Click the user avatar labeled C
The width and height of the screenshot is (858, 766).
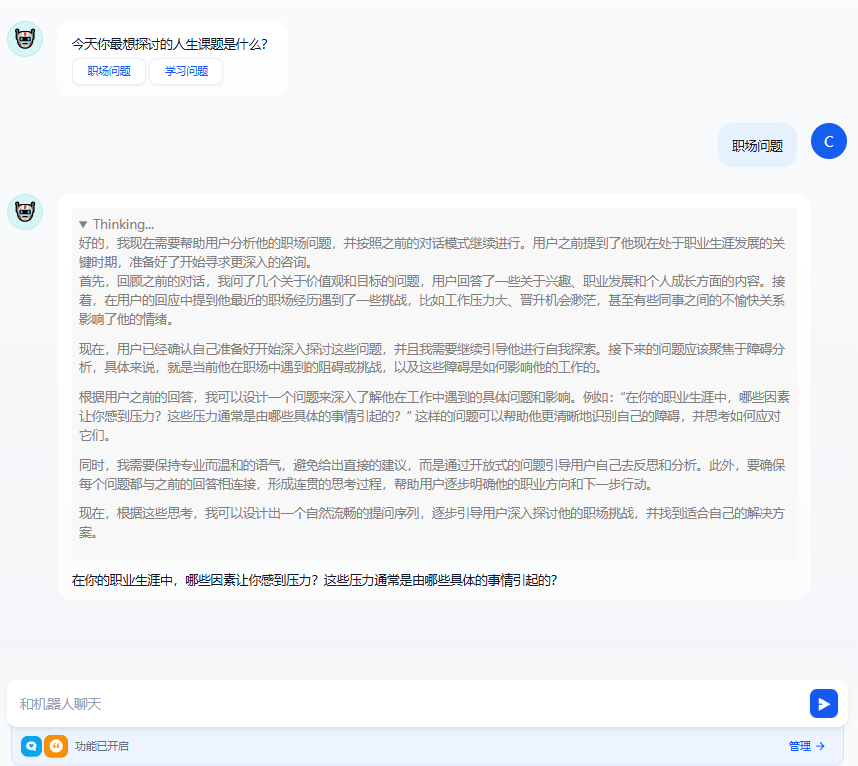[828, 141]
